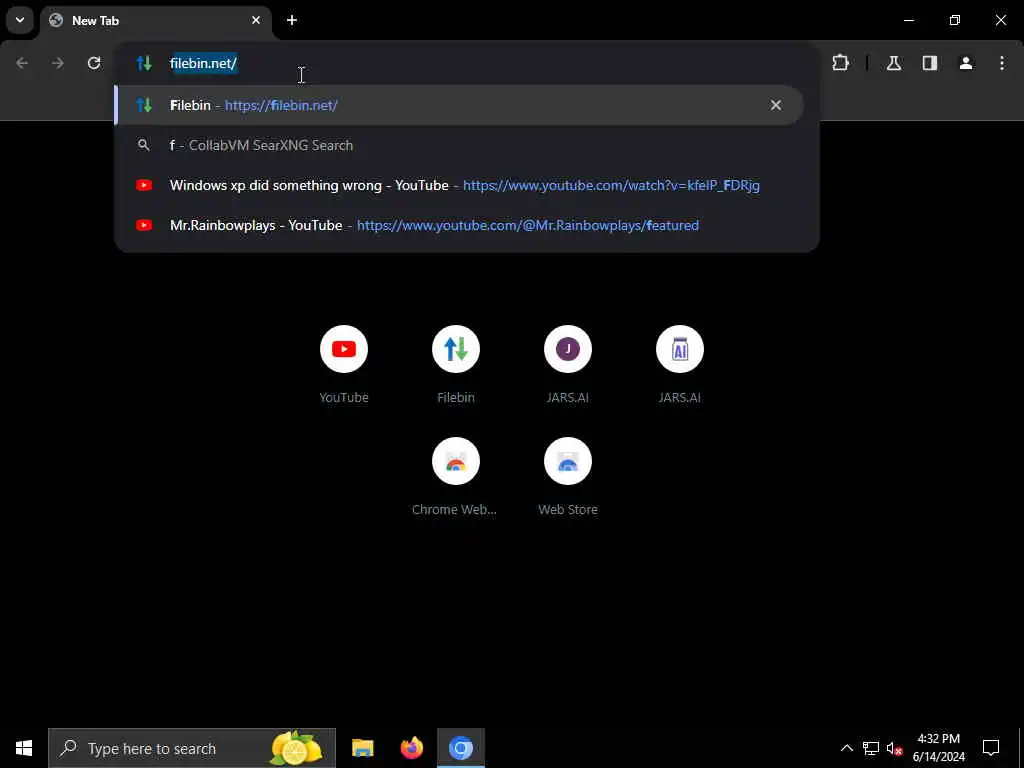1024x768 pixels.
Task: Open the notification center icon
Action: pos(991,748)
